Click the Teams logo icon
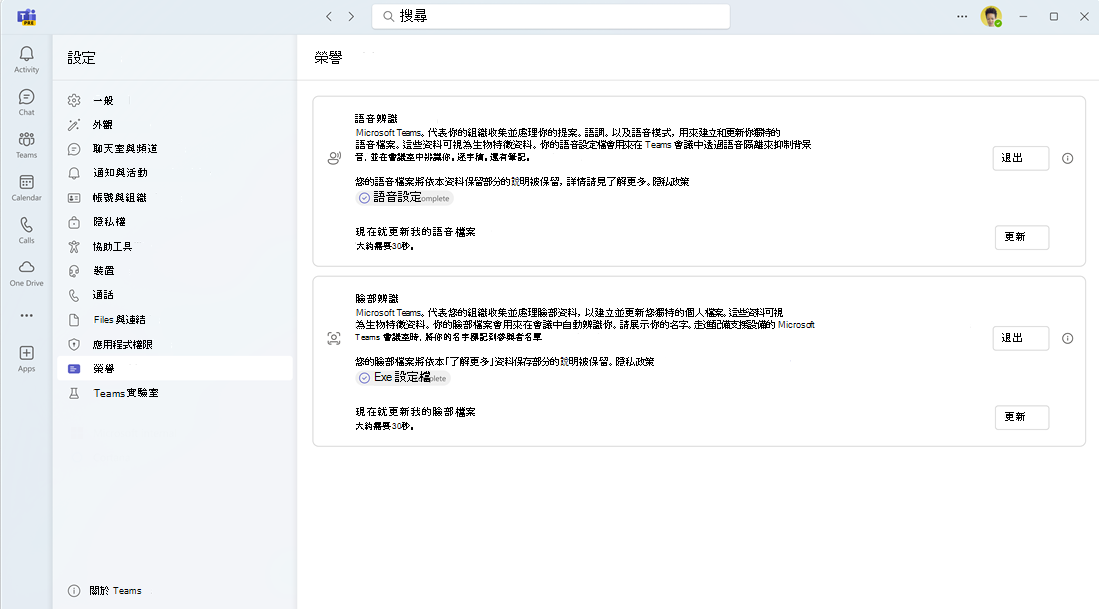This screenshot has width=1099, height=609. (27, 17)
